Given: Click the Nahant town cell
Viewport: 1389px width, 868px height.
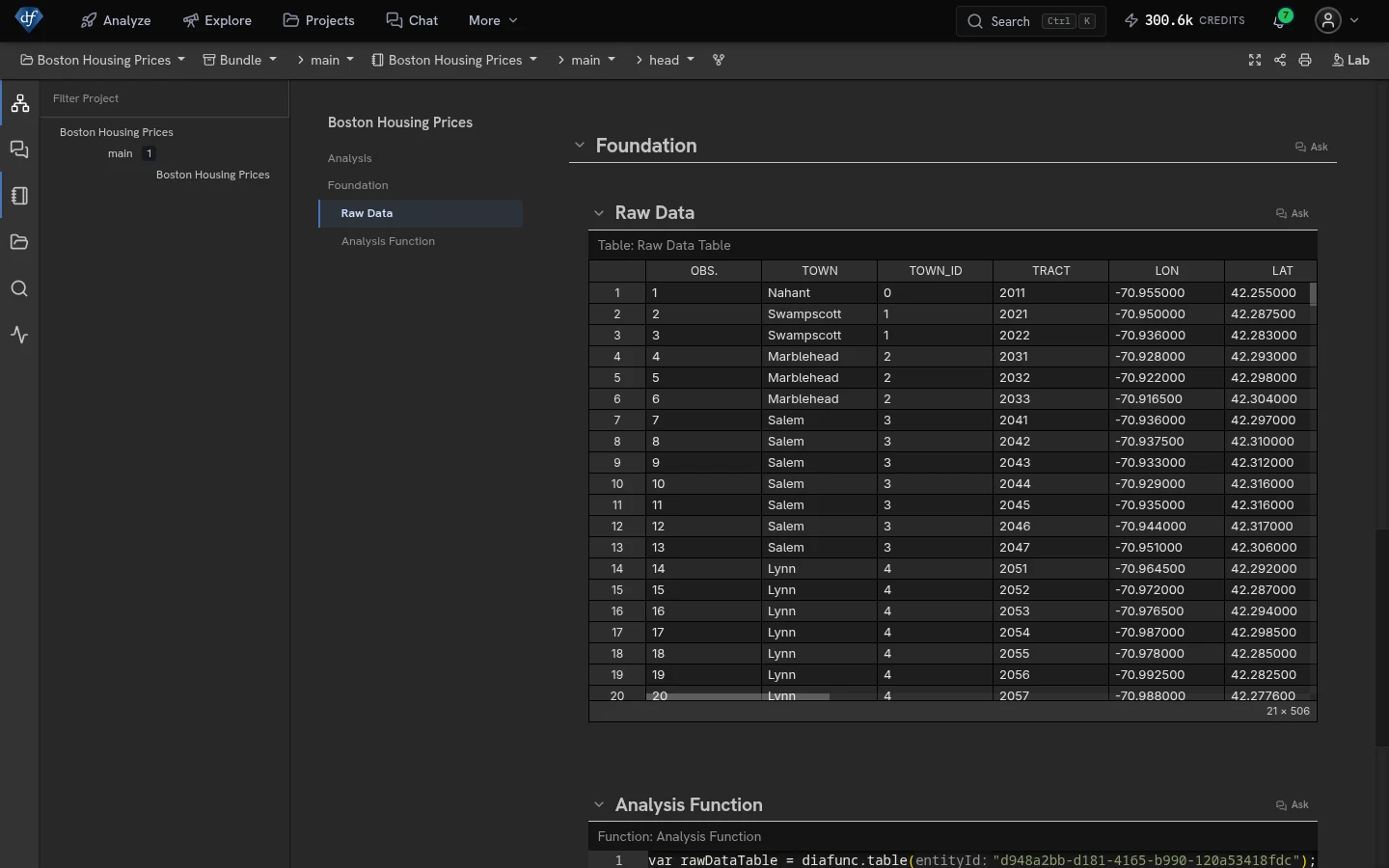Looking at the screenshot, I should 820,292.
